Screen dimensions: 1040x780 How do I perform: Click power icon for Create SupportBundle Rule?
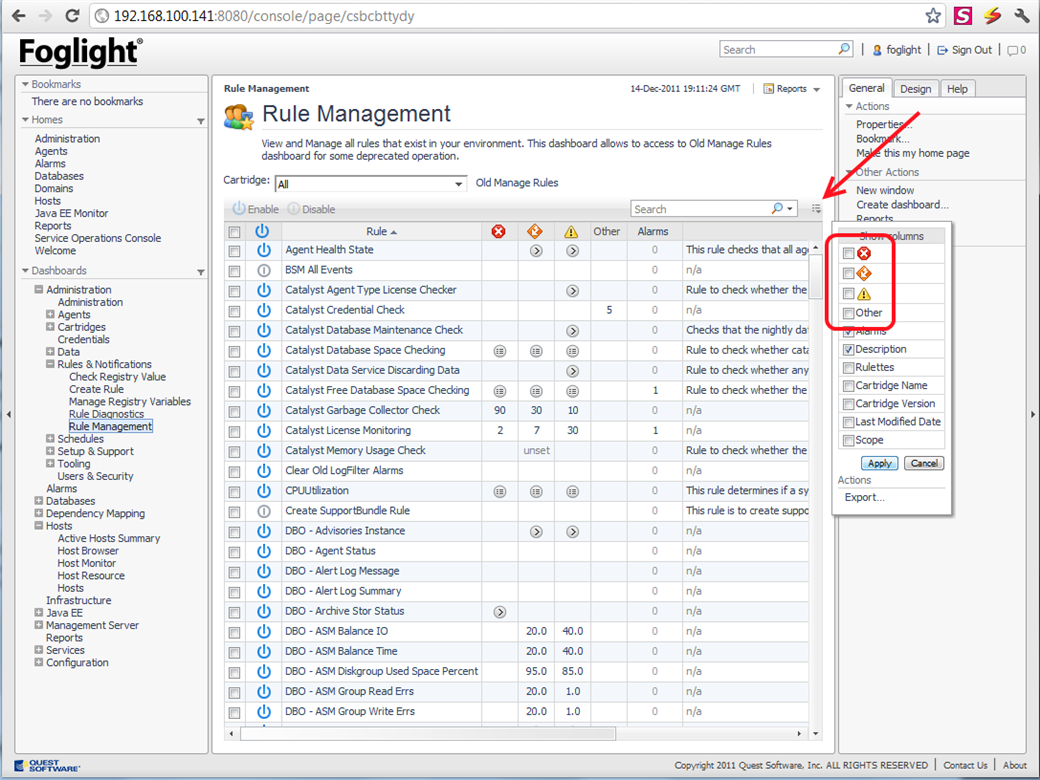263,511
